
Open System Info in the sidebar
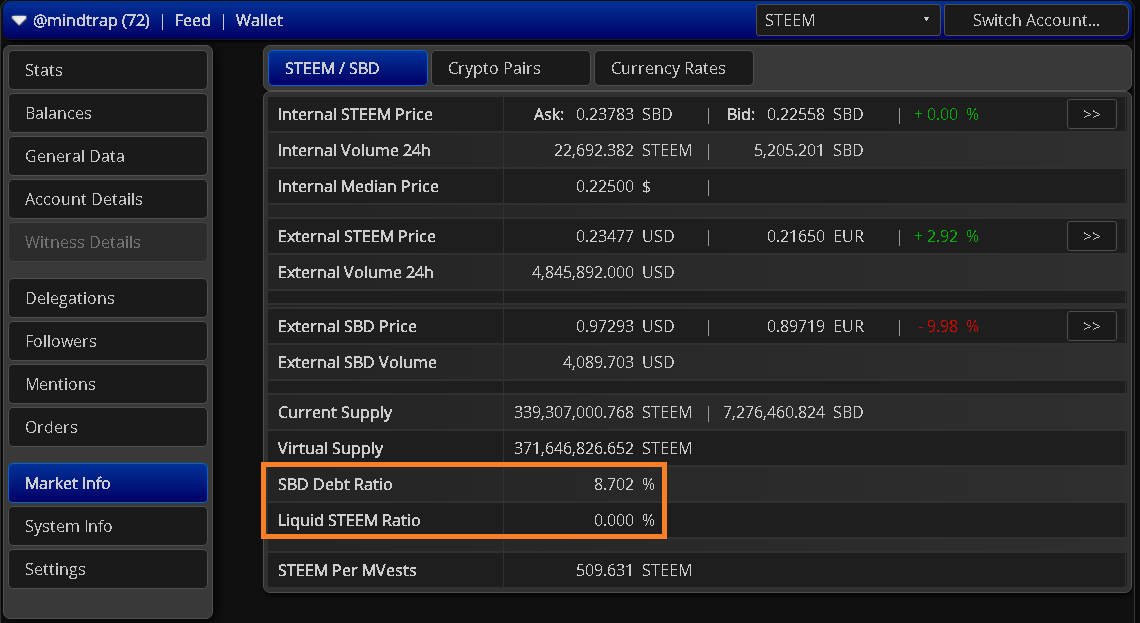point(108,526)
